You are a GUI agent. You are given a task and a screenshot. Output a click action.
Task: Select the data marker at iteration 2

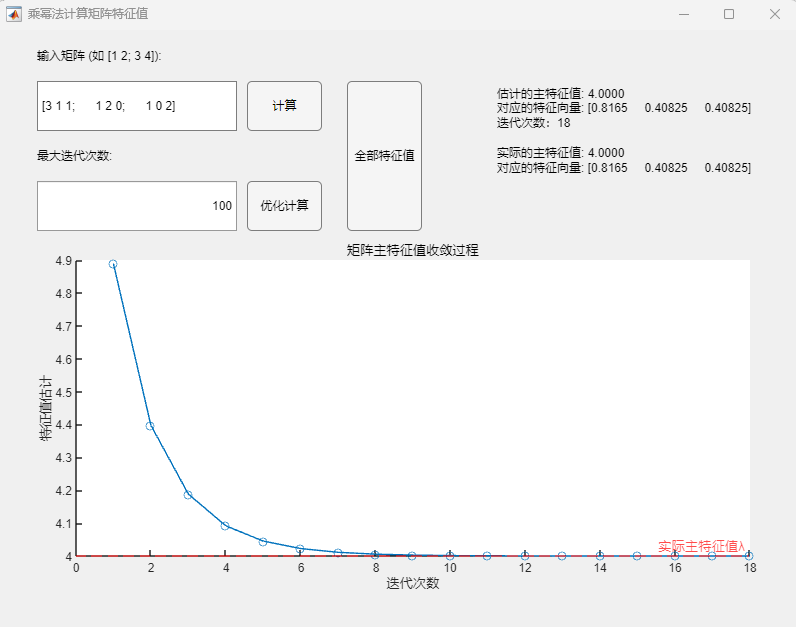[150, 426]
